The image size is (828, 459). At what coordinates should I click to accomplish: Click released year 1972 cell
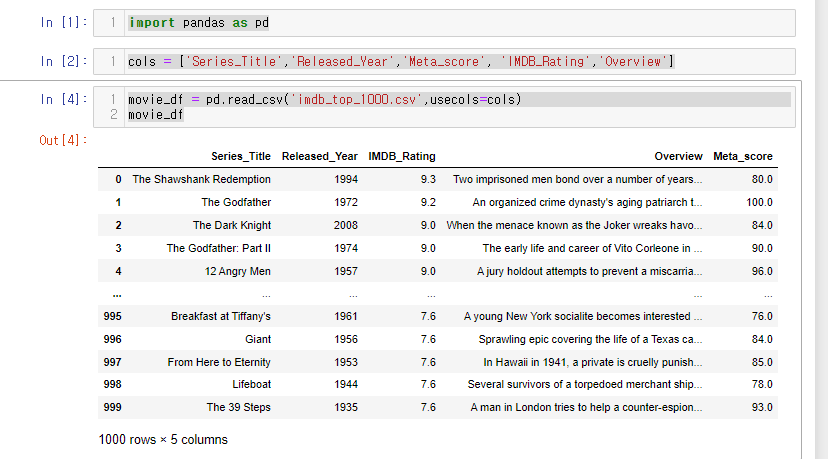point(346,202)
